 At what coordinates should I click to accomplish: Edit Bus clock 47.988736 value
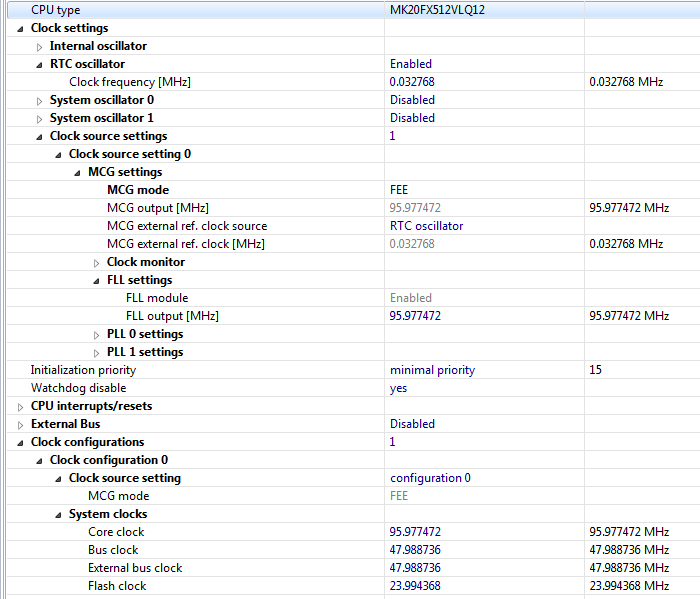(415, 549)
